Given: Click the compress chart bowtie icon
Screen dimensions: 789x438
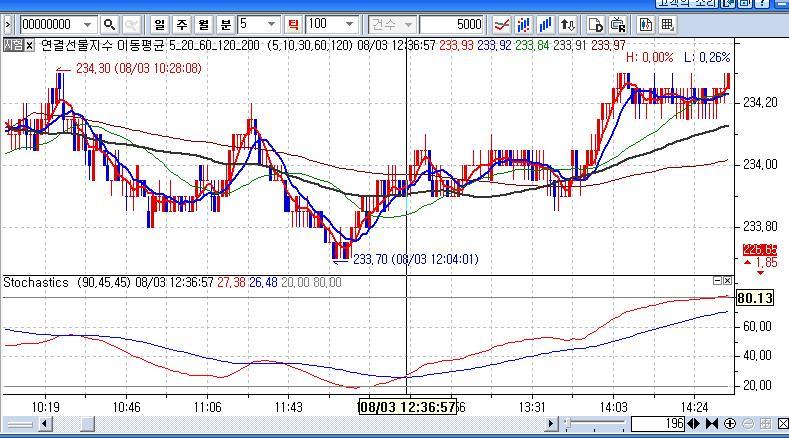Looking at the screenshot, I should click(x=712, y=424).
